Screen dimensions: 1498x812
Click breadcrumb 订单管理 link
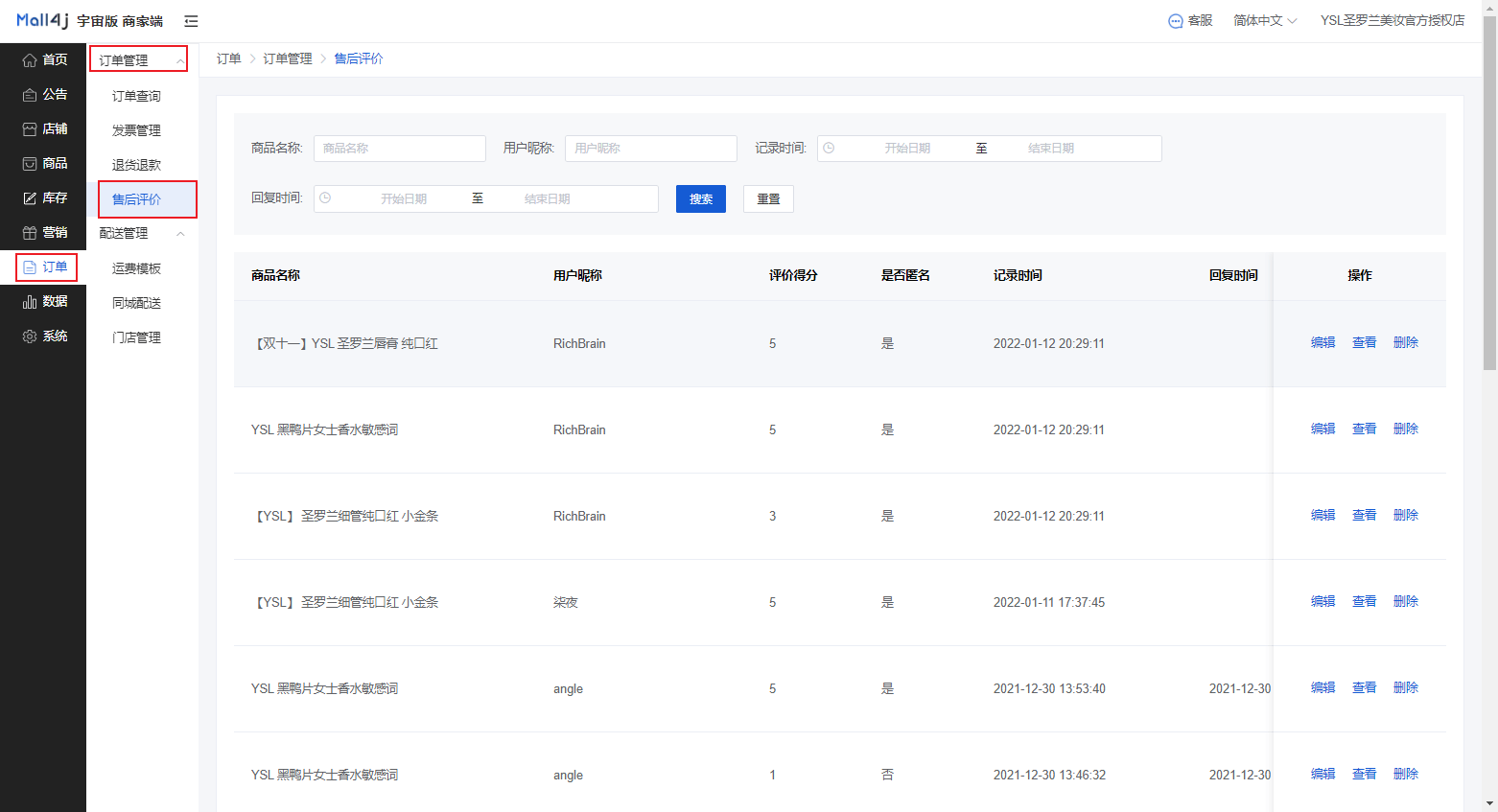288,58
